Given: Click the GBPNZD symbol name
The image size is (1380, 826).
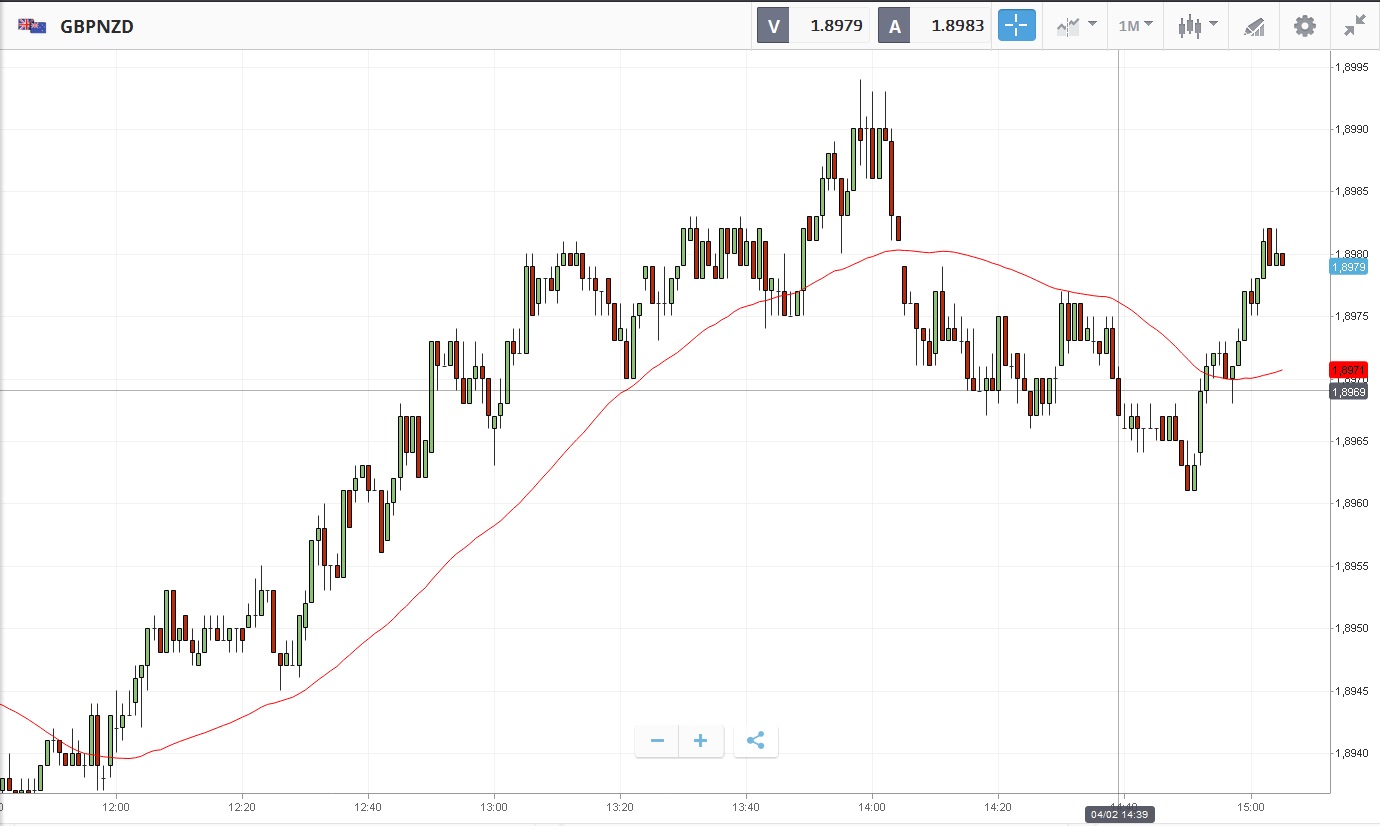Looking at the screenshot, I should point(97,27).
